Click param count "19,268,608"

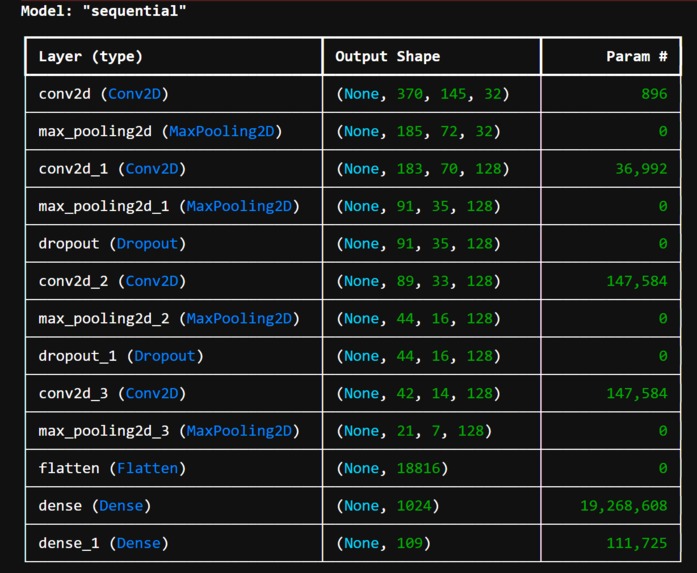click(624, 506)
